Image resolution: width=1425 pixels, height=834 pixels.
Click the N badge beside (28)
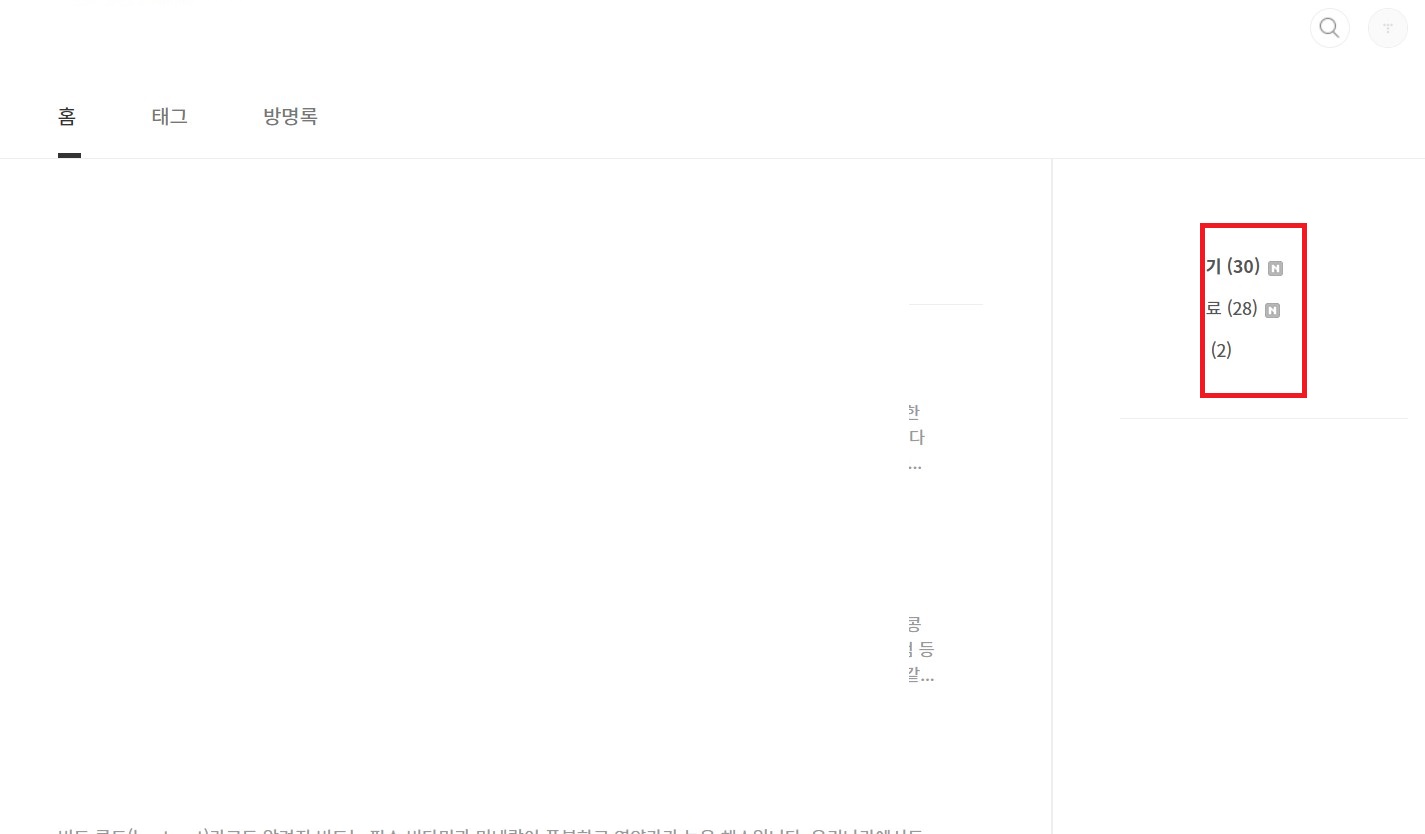coord(1272,310)
